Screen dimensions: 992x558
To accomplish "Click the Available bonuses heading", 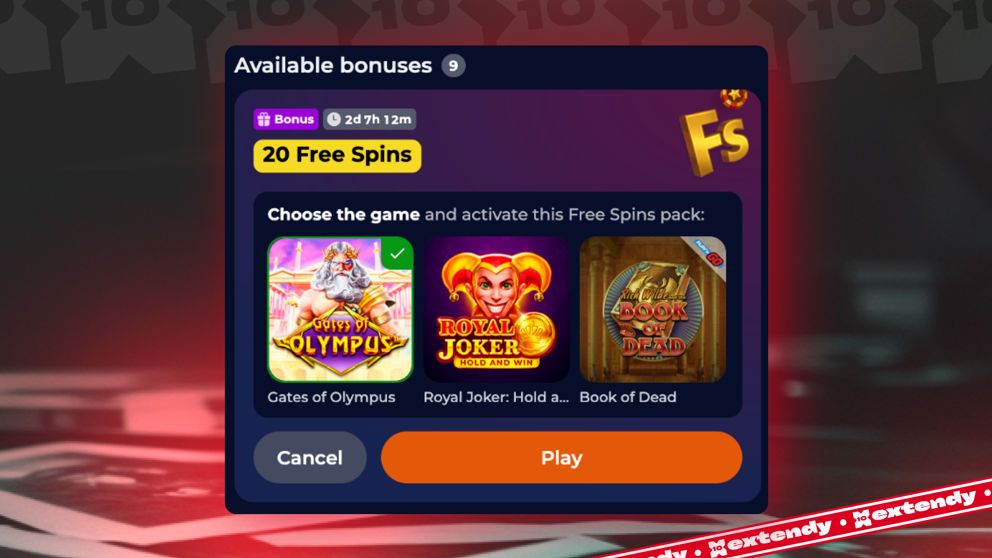I will (333, 66).
